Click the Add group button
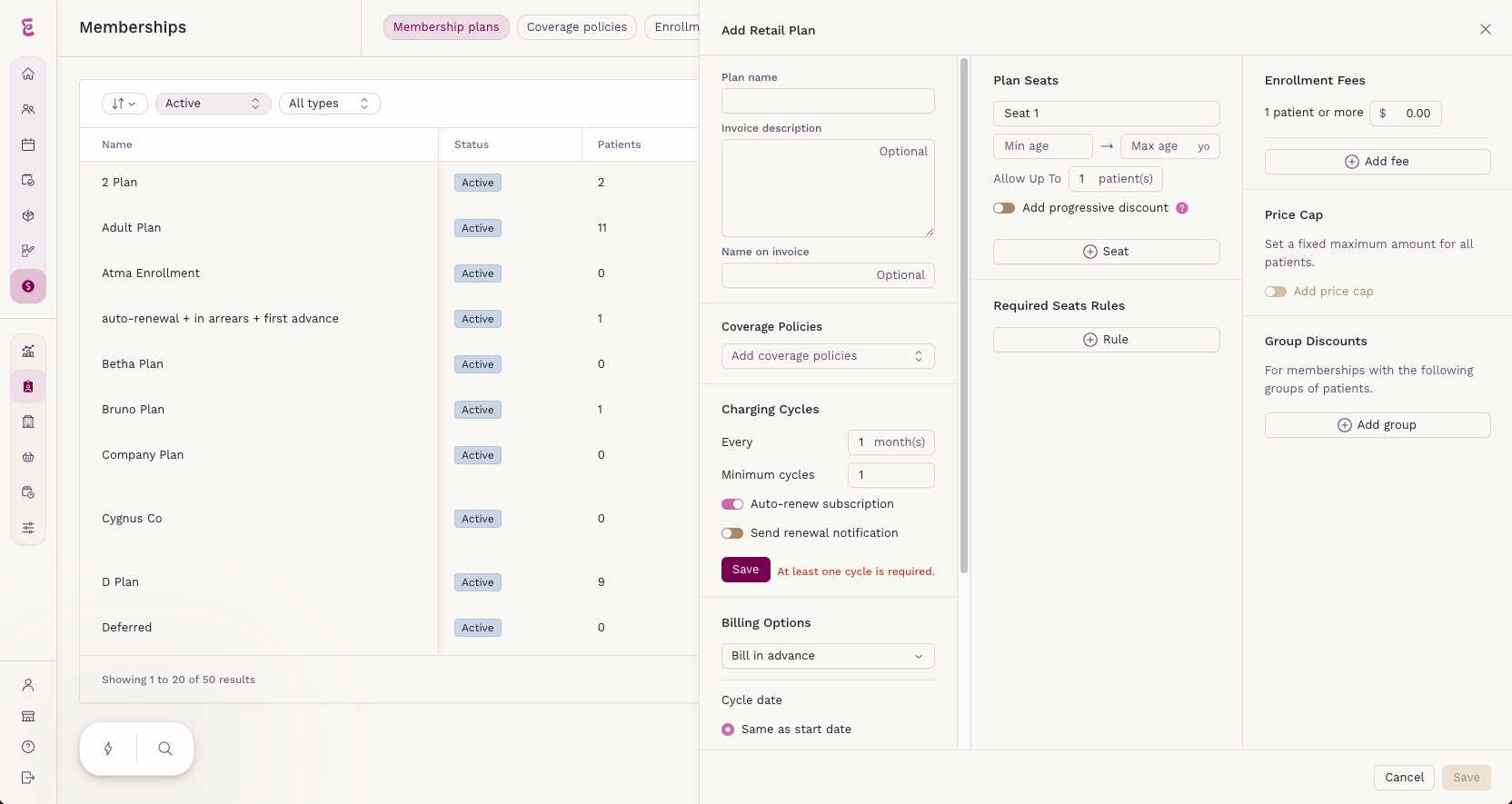 (x=1378, y=425)
